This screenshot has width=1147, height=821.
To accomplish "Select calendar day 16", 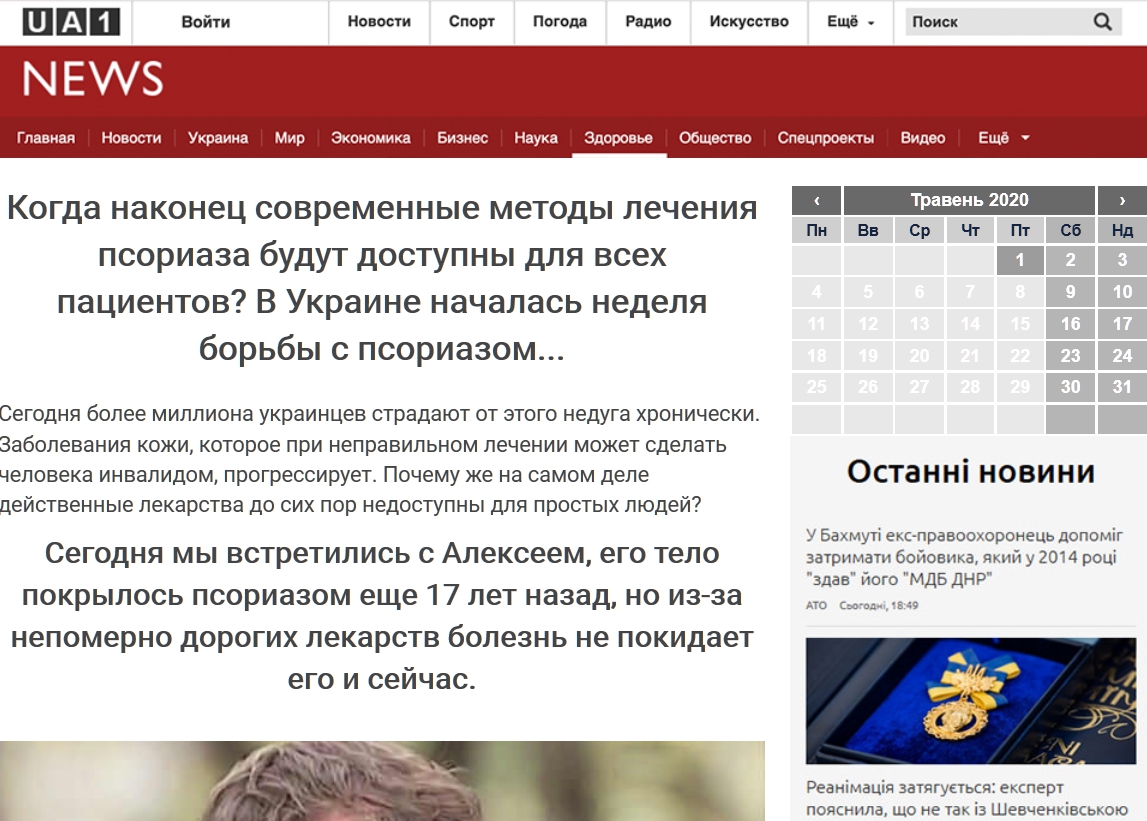I will pyautogui.click(x=1070, y=323).
